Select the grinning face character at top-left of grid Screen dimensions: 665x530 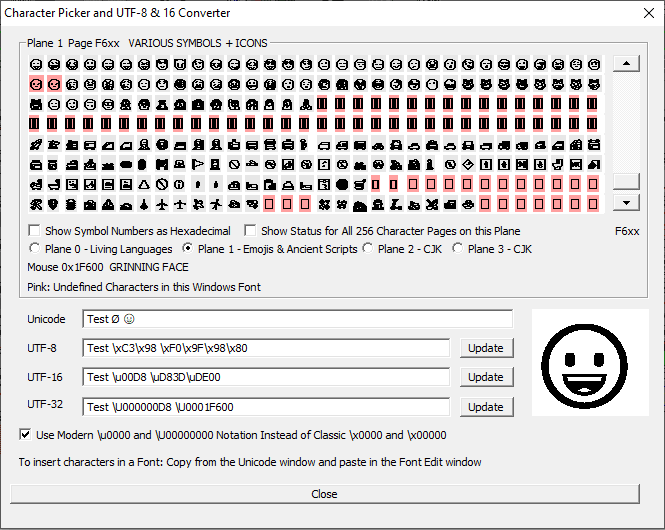click(36, 64)
